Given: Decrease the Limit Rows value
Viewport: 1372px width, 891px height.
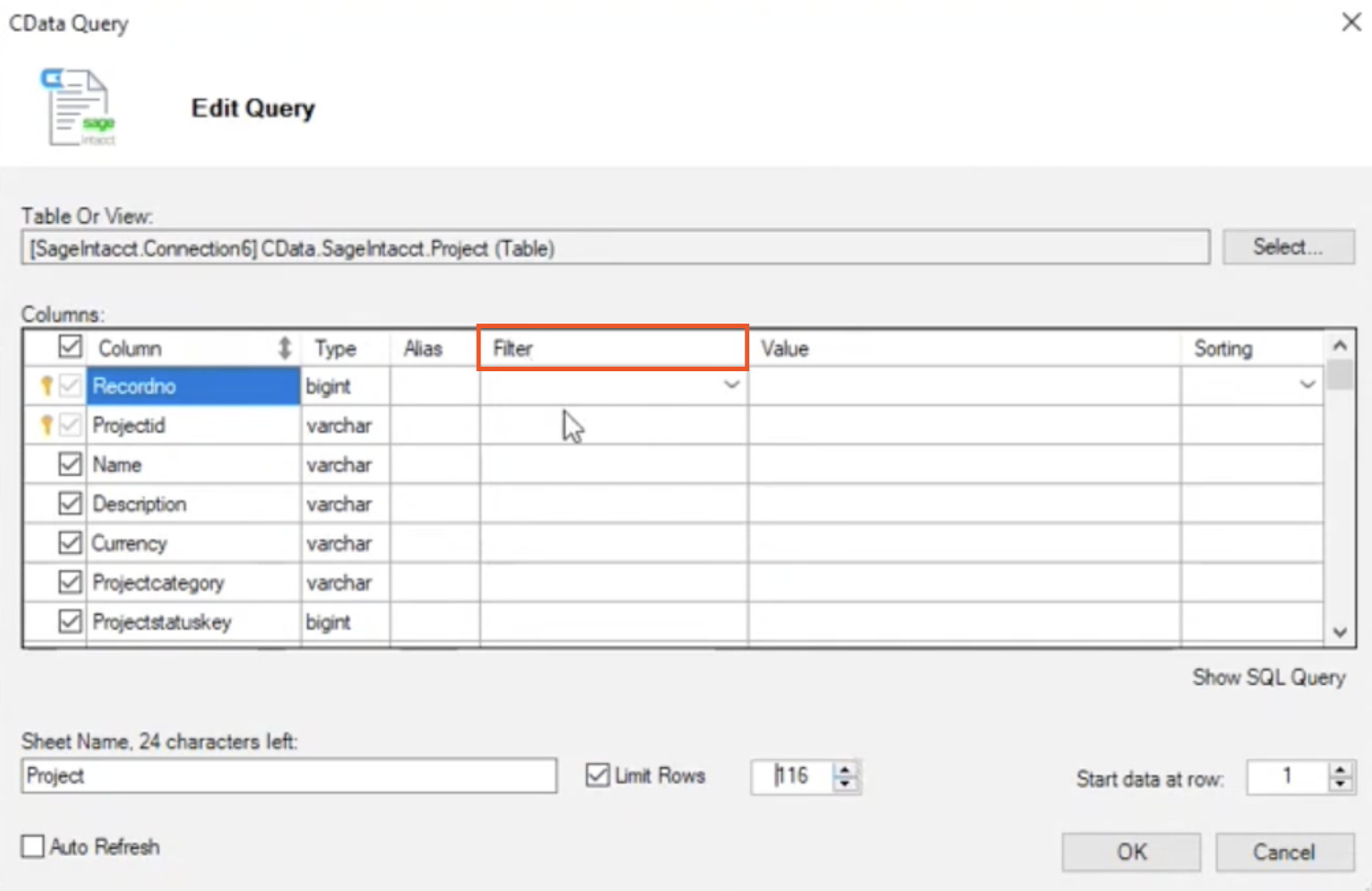Looking at the screenshot, I should click(x=845, y=785).
